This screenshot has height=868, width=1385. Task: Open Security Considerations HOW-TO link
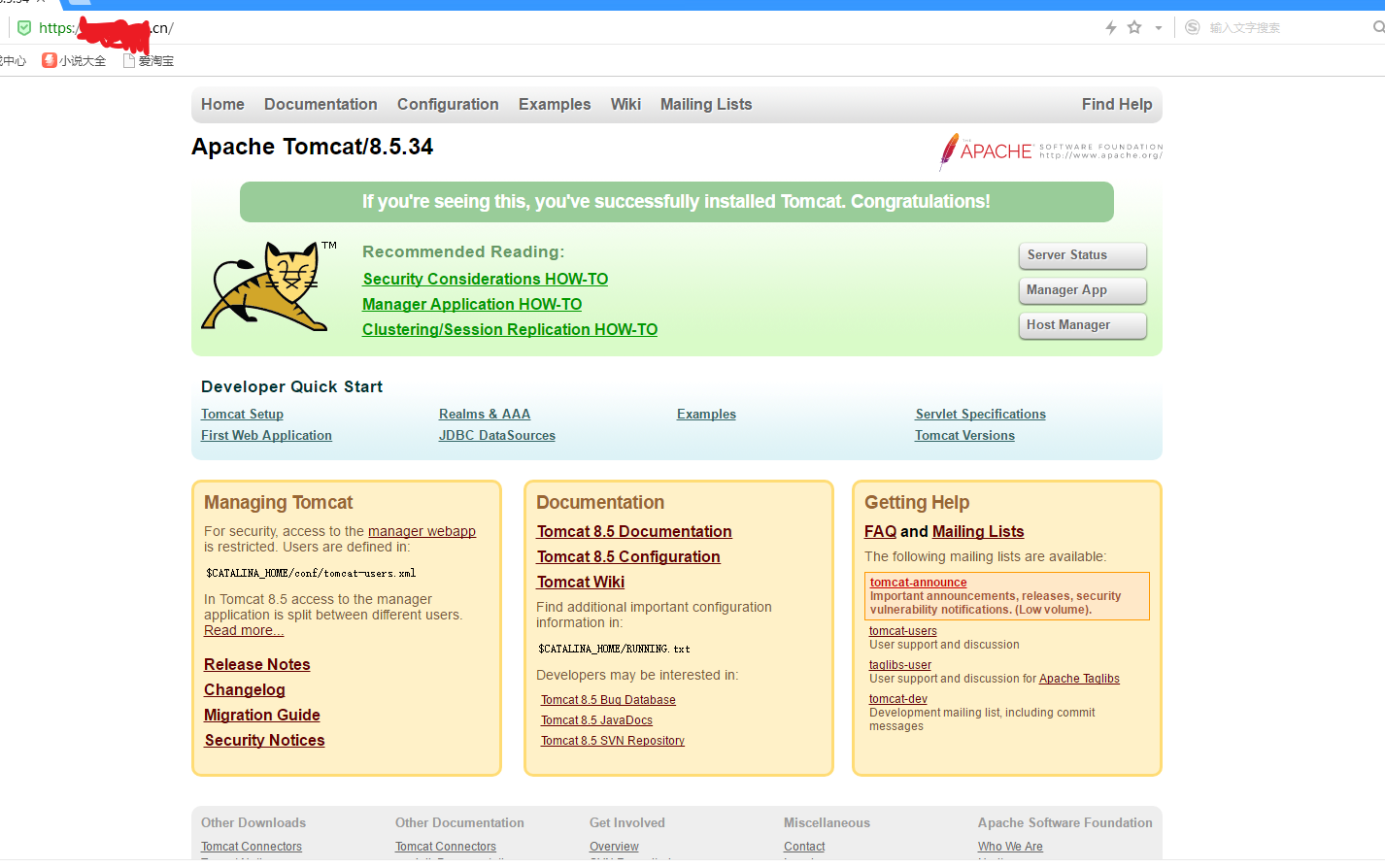[485, 279]
